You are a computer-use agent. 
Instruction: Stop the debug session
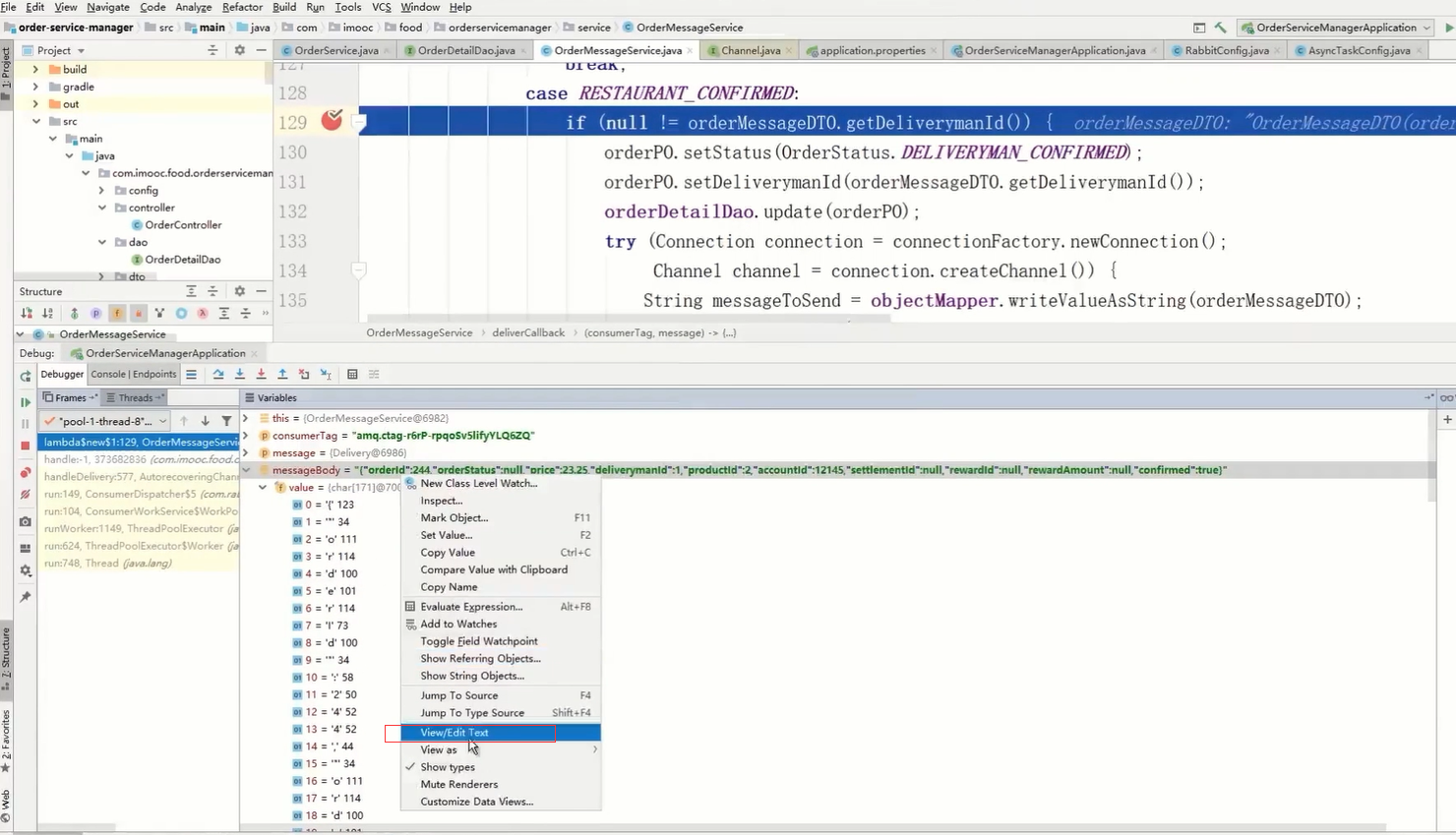tap(26, 446)
